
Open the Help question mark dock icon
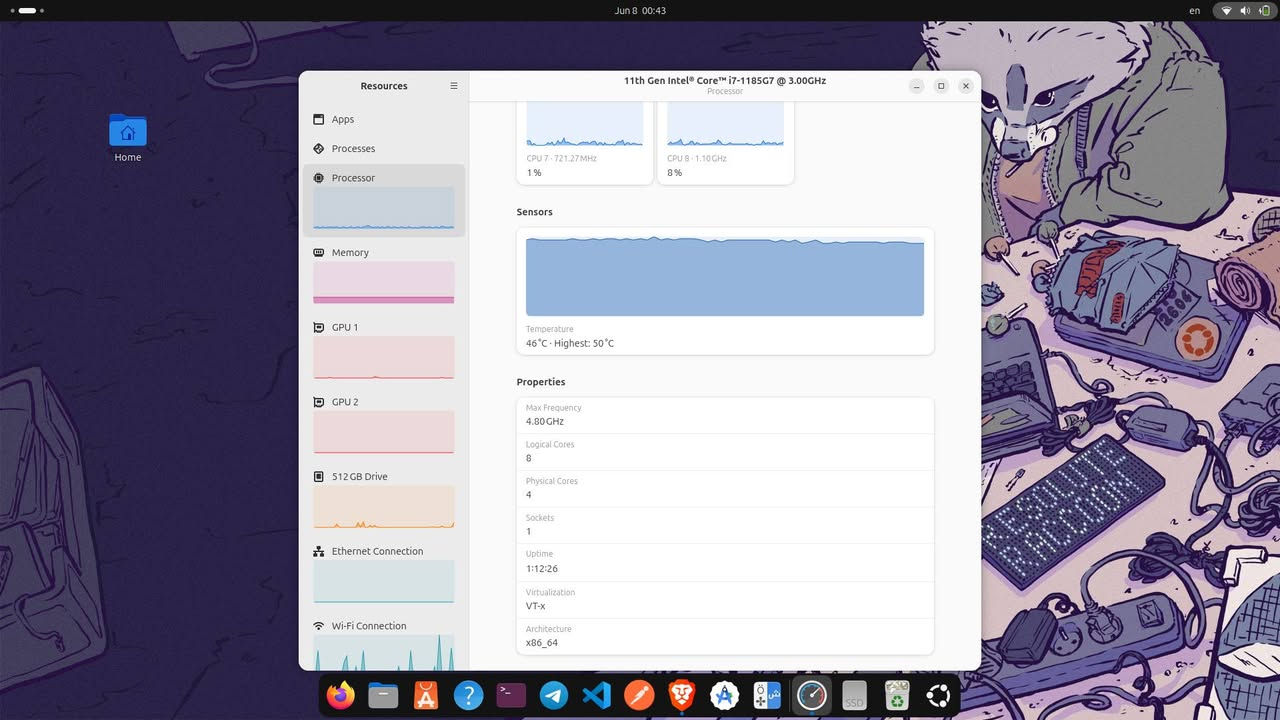(x=468, y=695)
